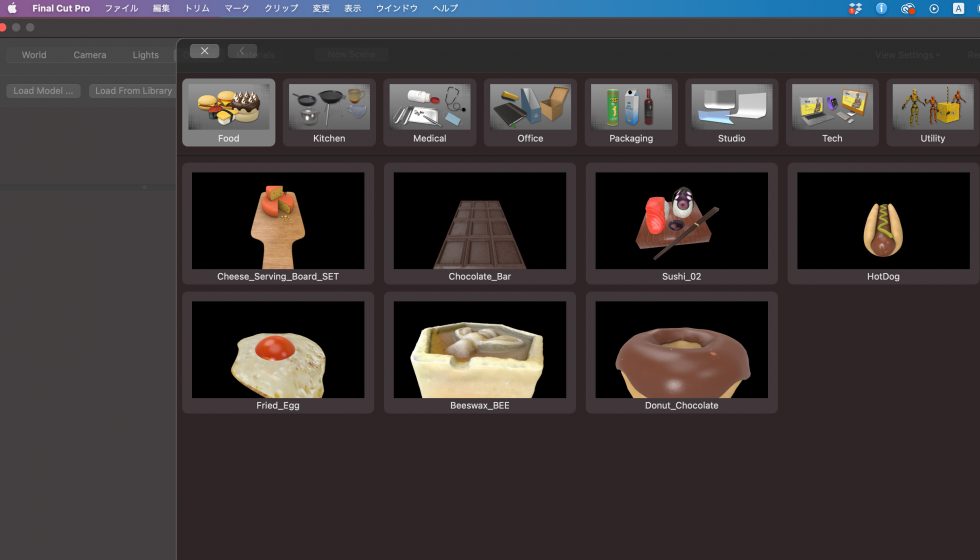Open the Medical model category

pyautogui.click(x=430, y=112)
